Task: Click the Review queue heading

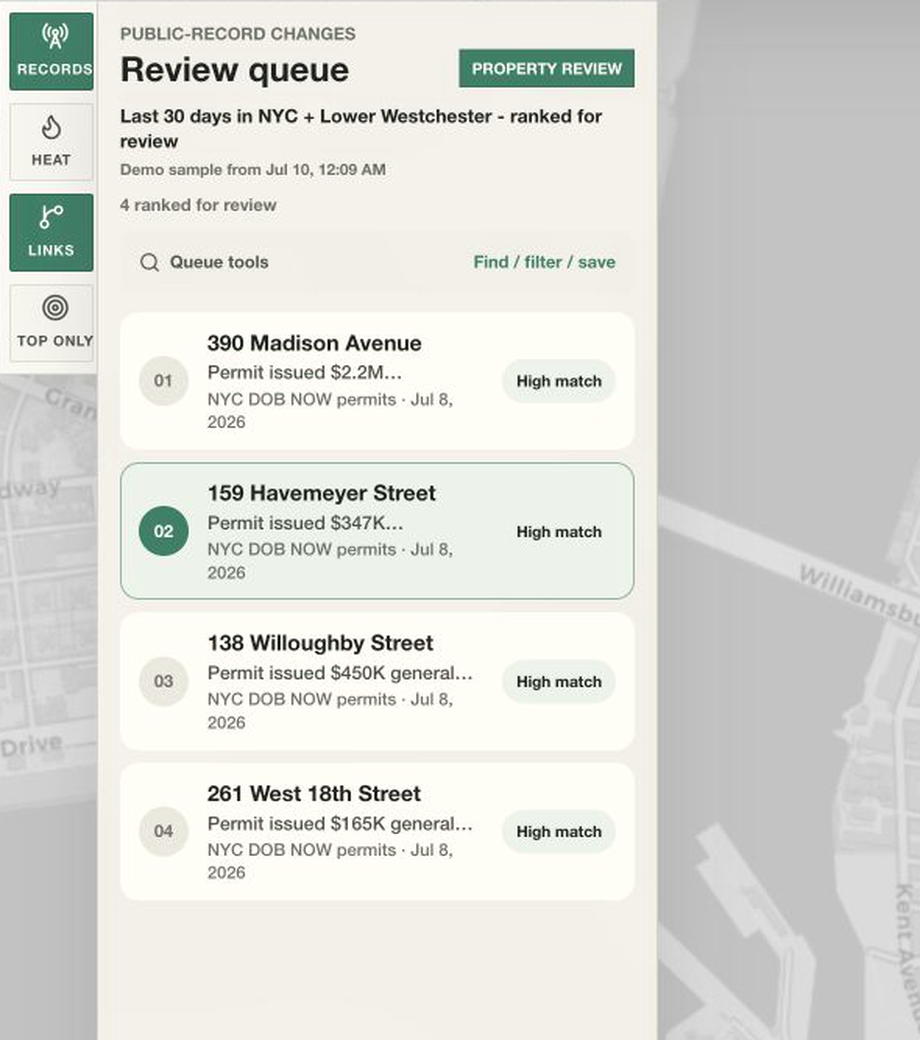Action: coord(234,70)
